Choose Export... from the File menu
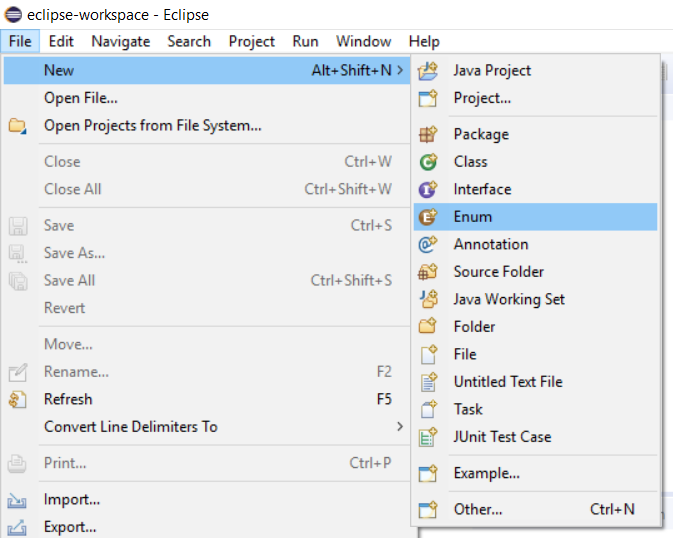673x538 pixels. 207,527
